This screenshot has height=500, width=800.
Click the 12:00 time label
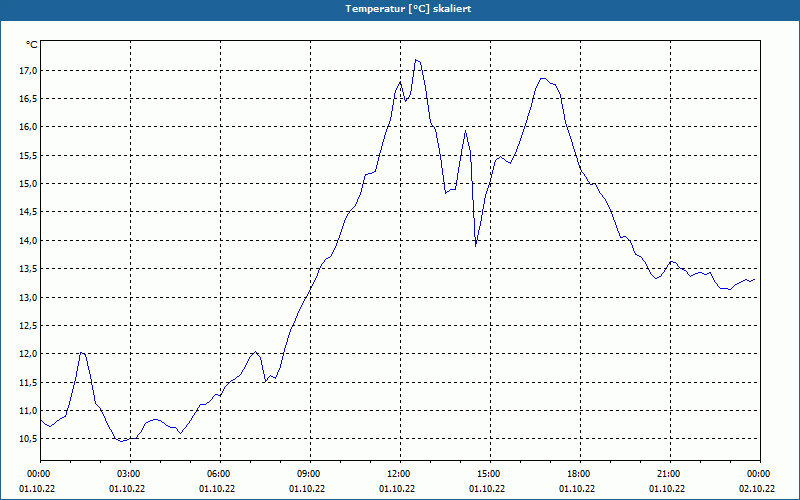(398, 474)
